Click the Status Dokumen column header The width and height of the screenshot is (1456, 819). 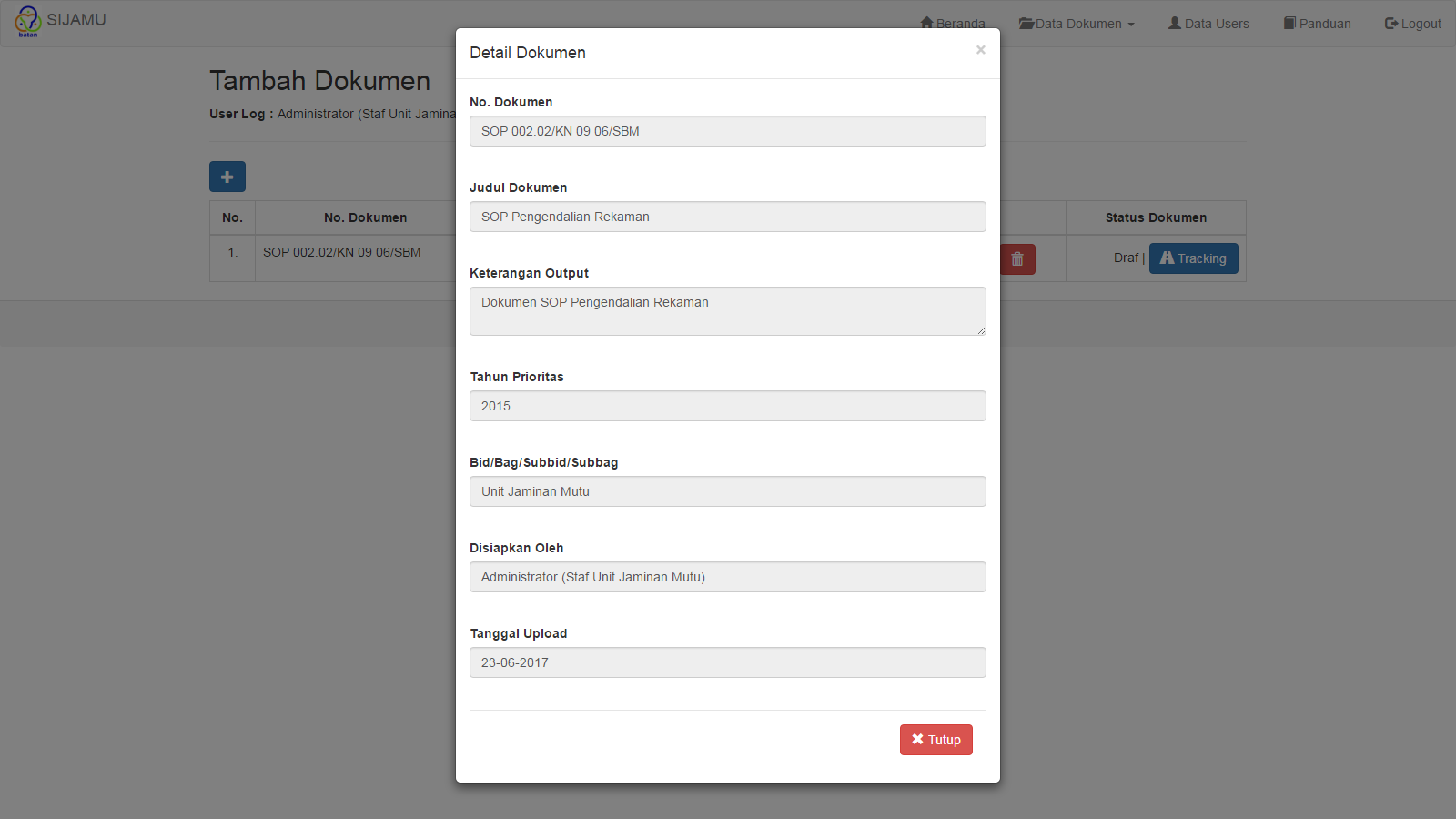coord(1156,217)
